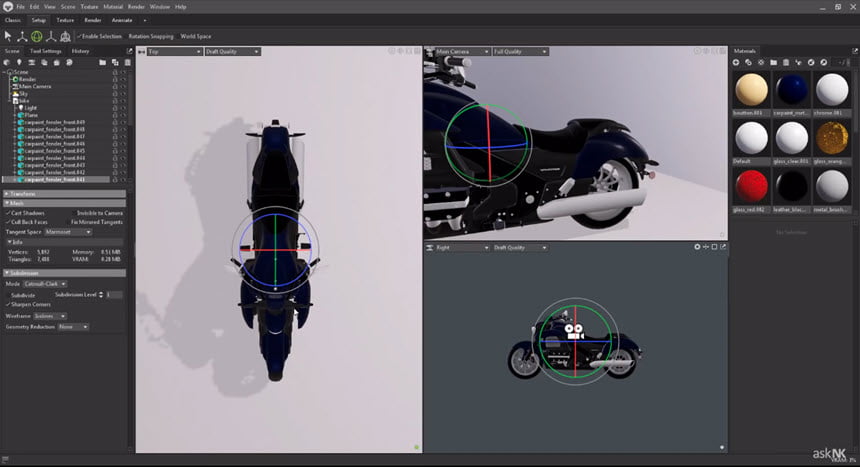Image resolution: width=860 pixels, height=467 pixels.
Task: Click the World Space option
Action: click(x=196, y=36)
